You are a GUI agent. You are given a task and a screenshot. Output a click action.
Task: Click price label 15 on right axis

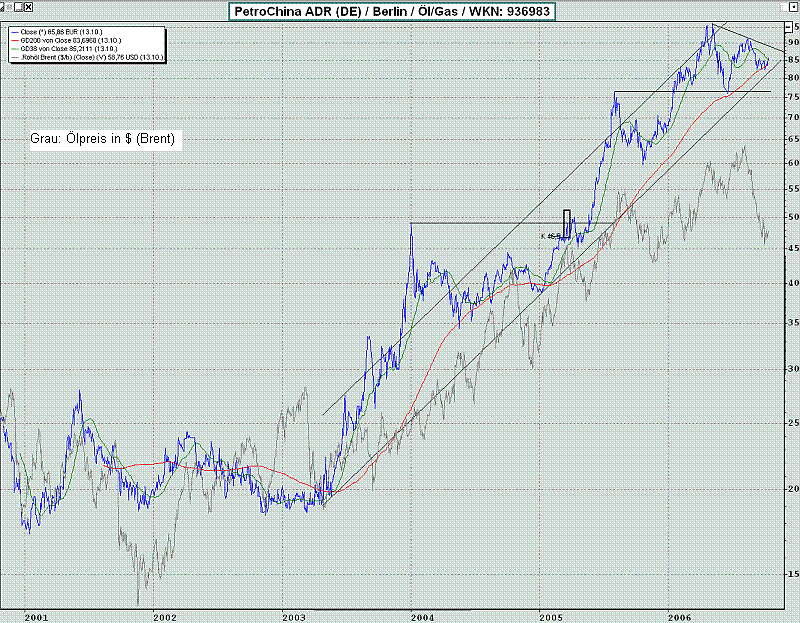pyautogui.click(x=793, y=574)
